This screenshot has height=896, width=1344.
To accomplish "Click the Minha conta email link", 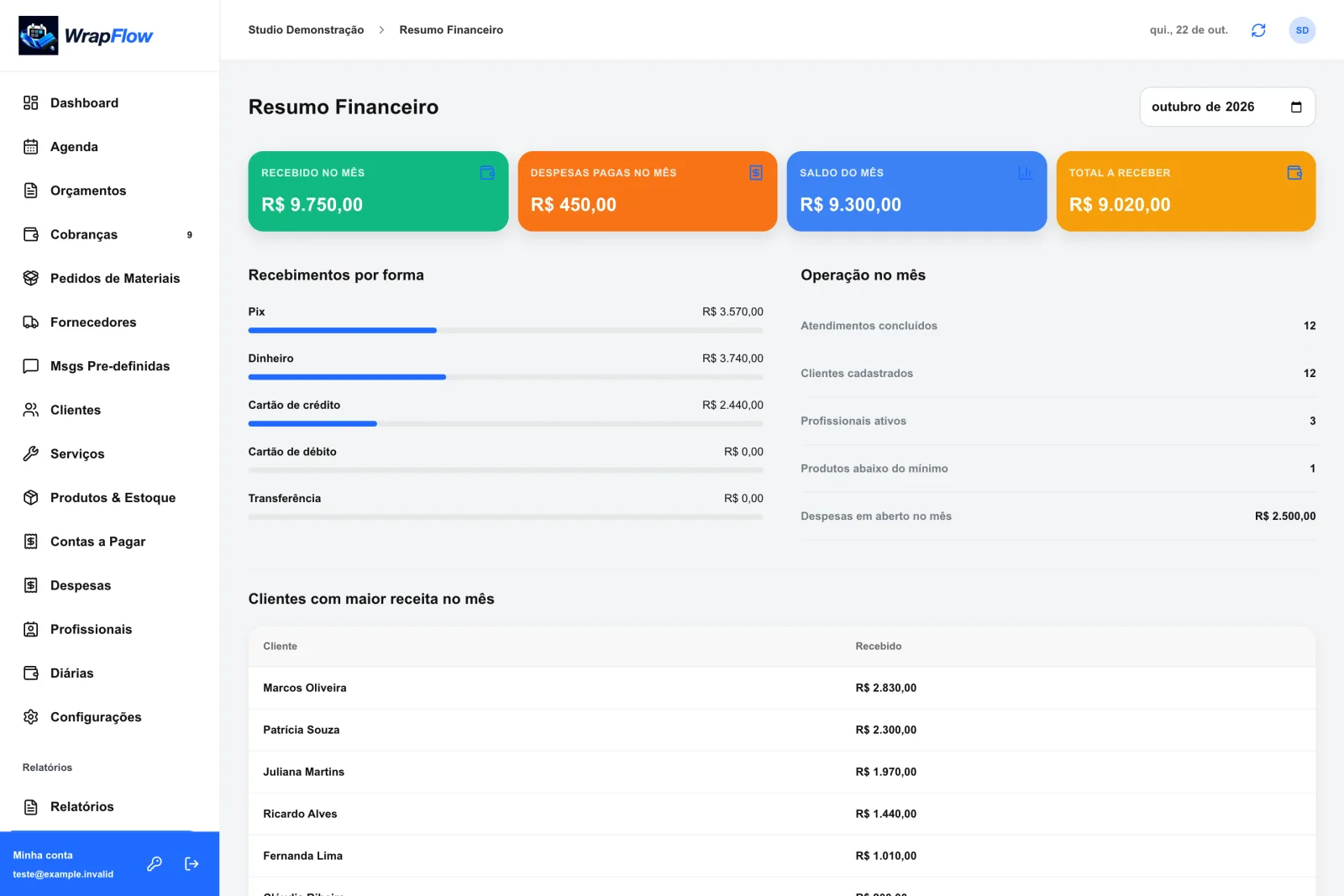I will click(x=63, y=874).
